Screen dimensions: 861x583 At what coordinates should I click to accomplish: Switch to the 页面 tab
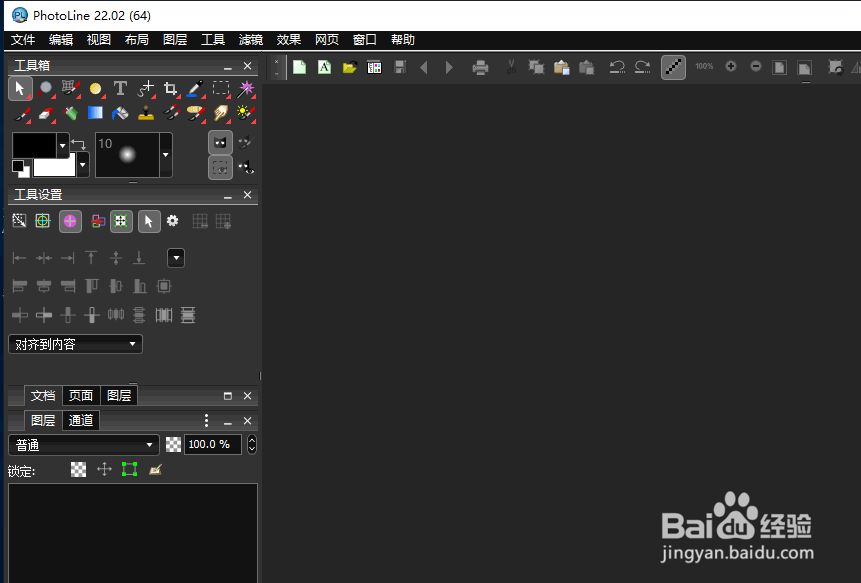click(81, 395)
